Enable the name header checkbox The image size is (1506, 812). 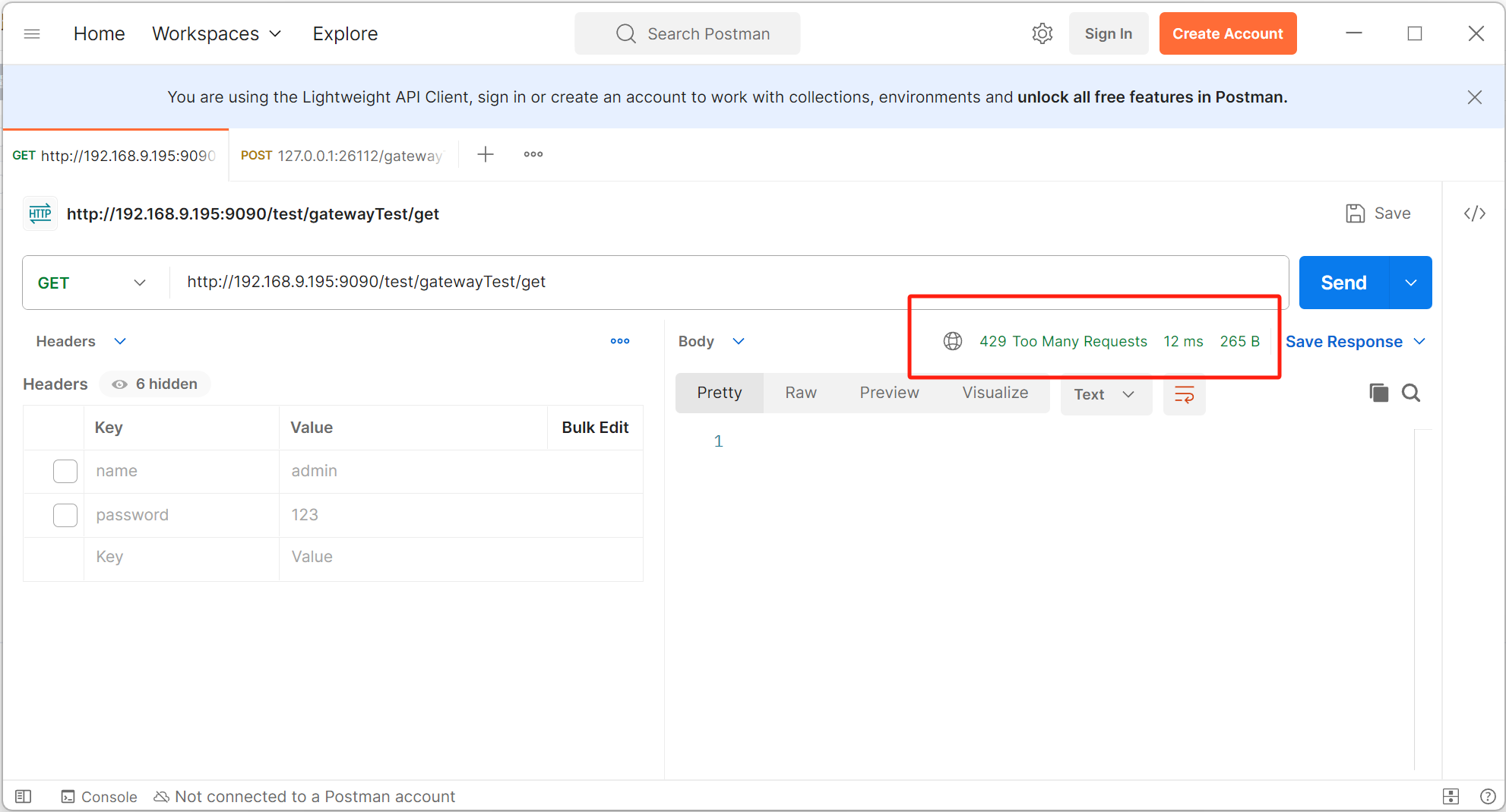point(65,471)
